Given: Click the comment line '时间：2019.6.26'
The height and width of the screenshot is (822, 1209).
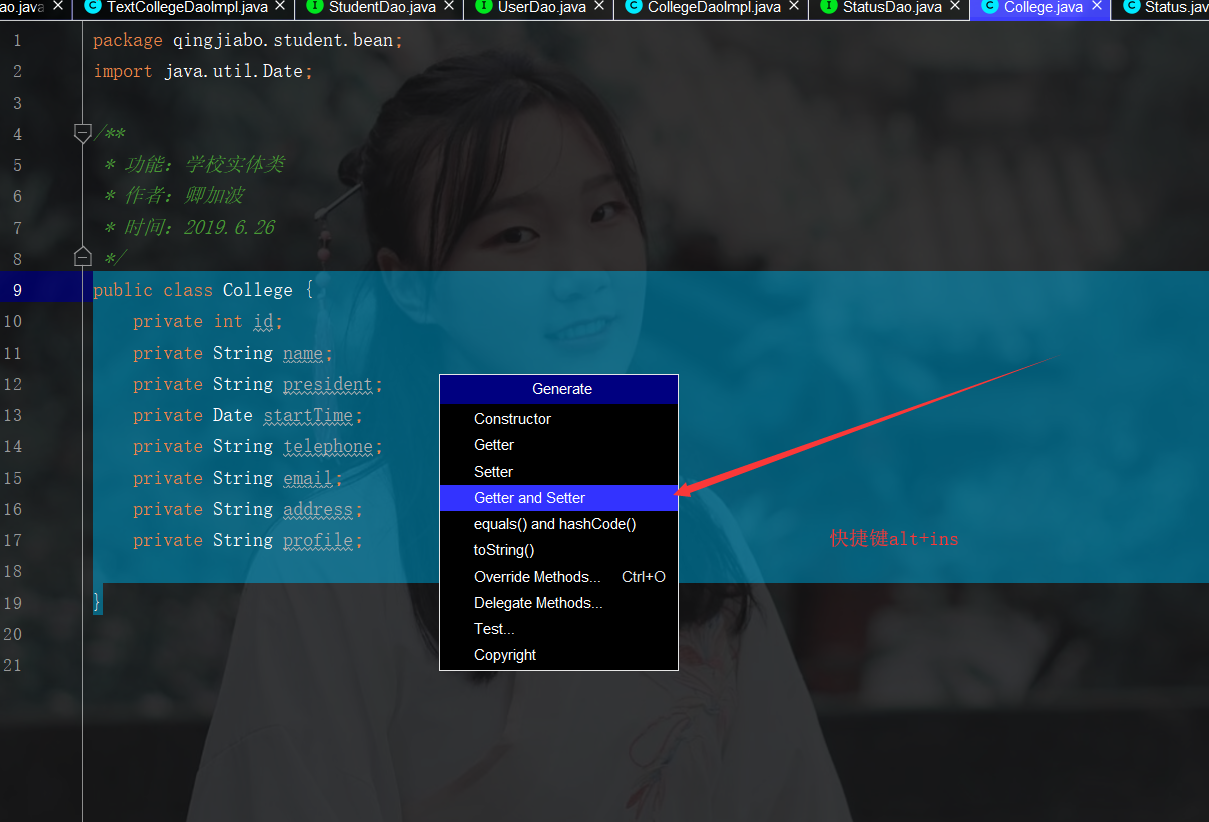Looking at the screenshot, I should (189, 227).
